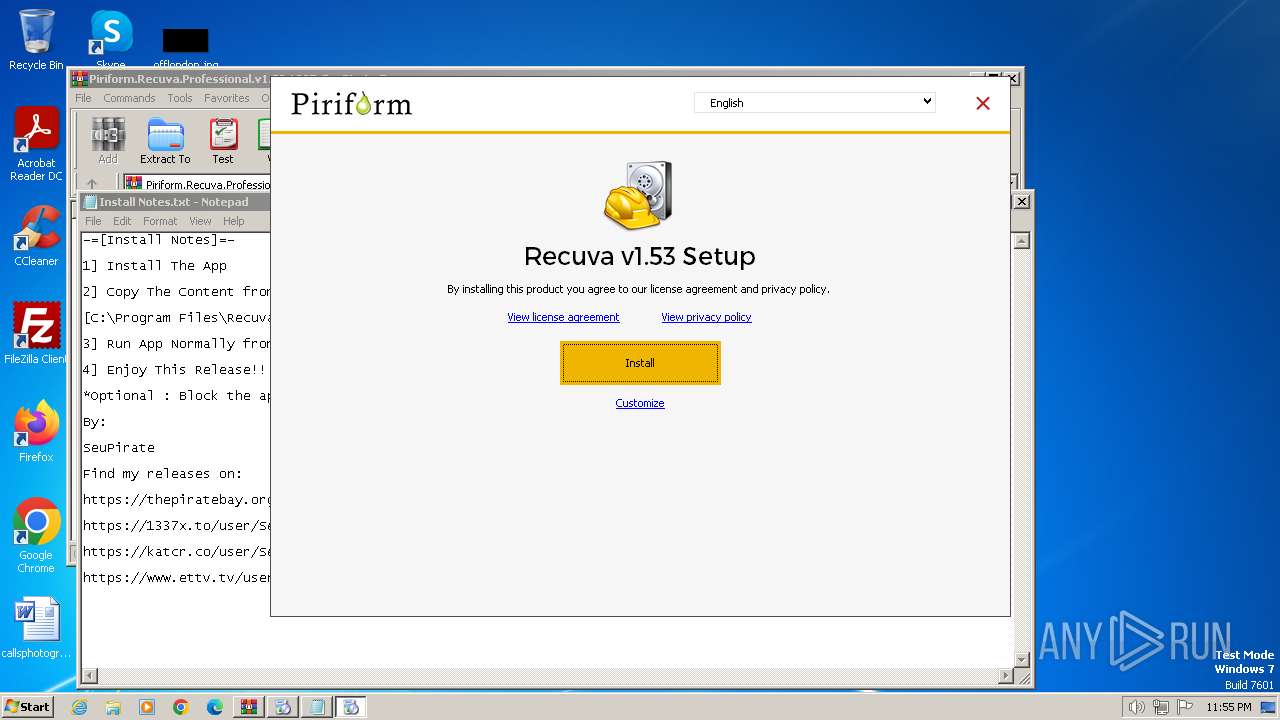Launch Internet Explorer from taskbar
The width and height of the screenshot is (1280, 720).
pos(79,707)
